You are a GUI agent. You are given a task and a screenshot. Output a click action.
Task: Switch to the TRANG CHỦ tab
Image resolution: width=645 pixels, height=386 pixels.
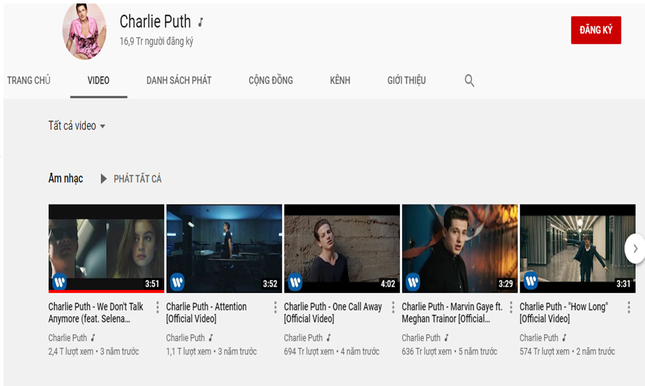[28, 80]
